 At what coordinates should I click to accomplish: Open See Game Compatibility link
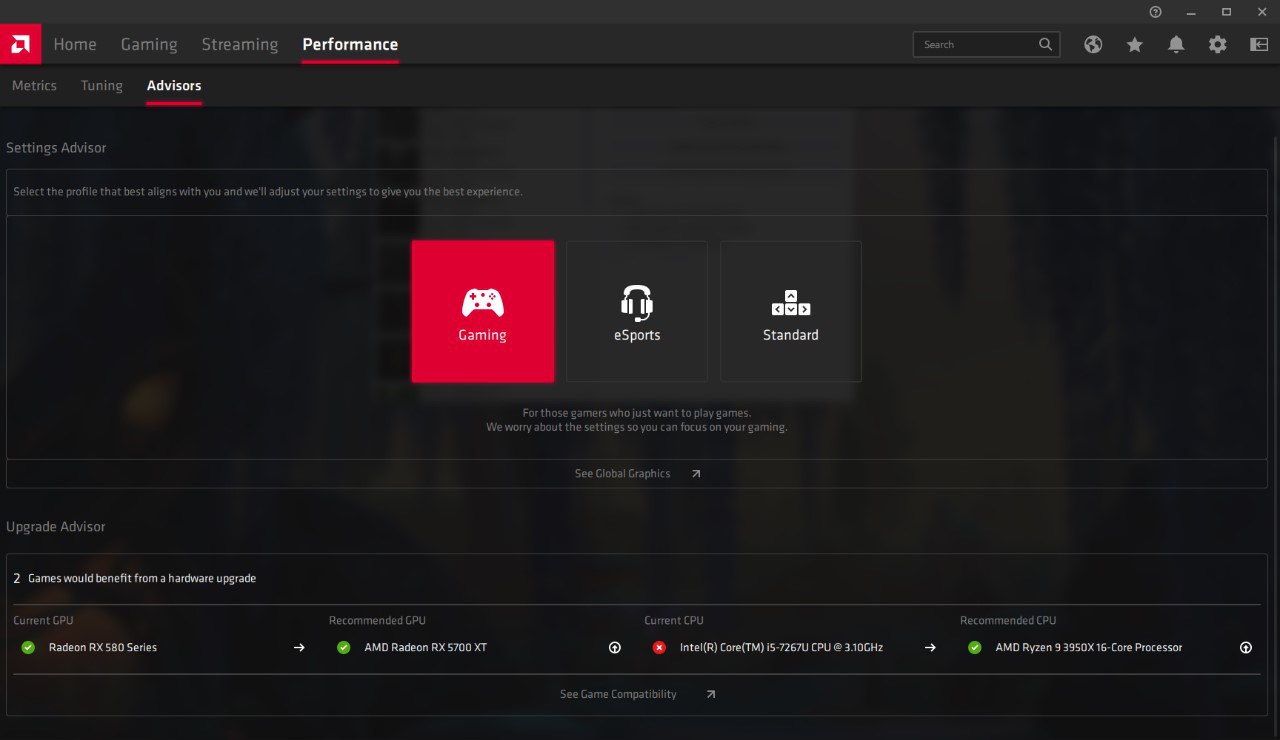(618, 694)
